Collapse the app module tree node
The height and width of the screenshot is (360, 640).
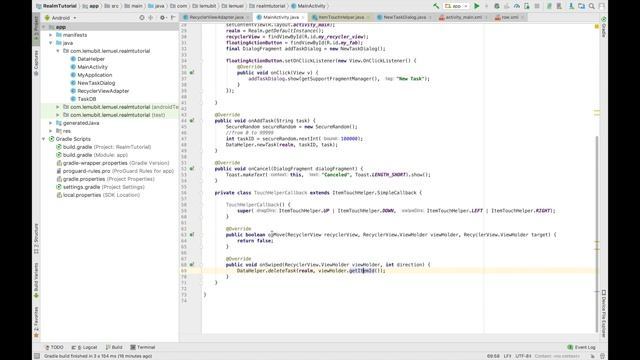pos(44,27)
